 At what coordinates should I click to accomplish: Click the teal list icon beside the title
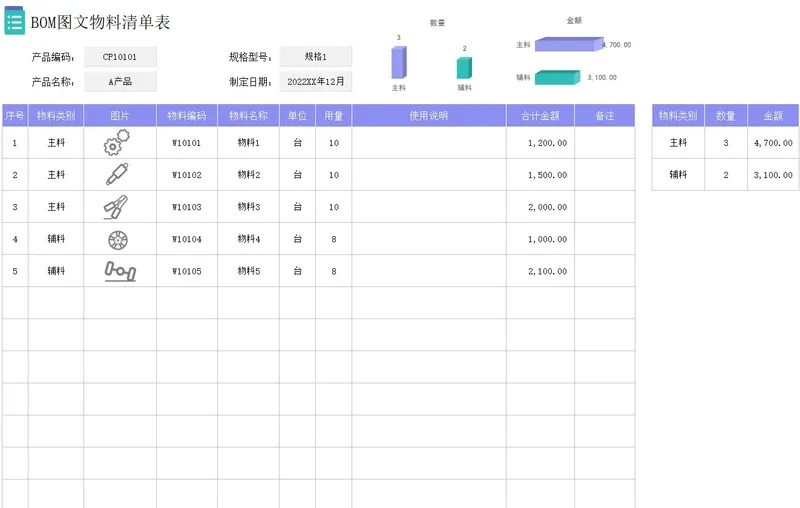[x=14, y=21]
